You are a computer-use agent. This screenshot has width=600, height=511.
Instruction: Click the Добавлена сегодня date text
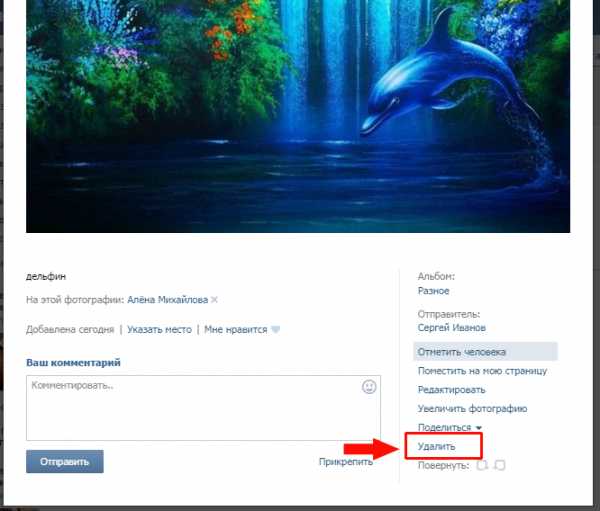[x=70, y=330]
